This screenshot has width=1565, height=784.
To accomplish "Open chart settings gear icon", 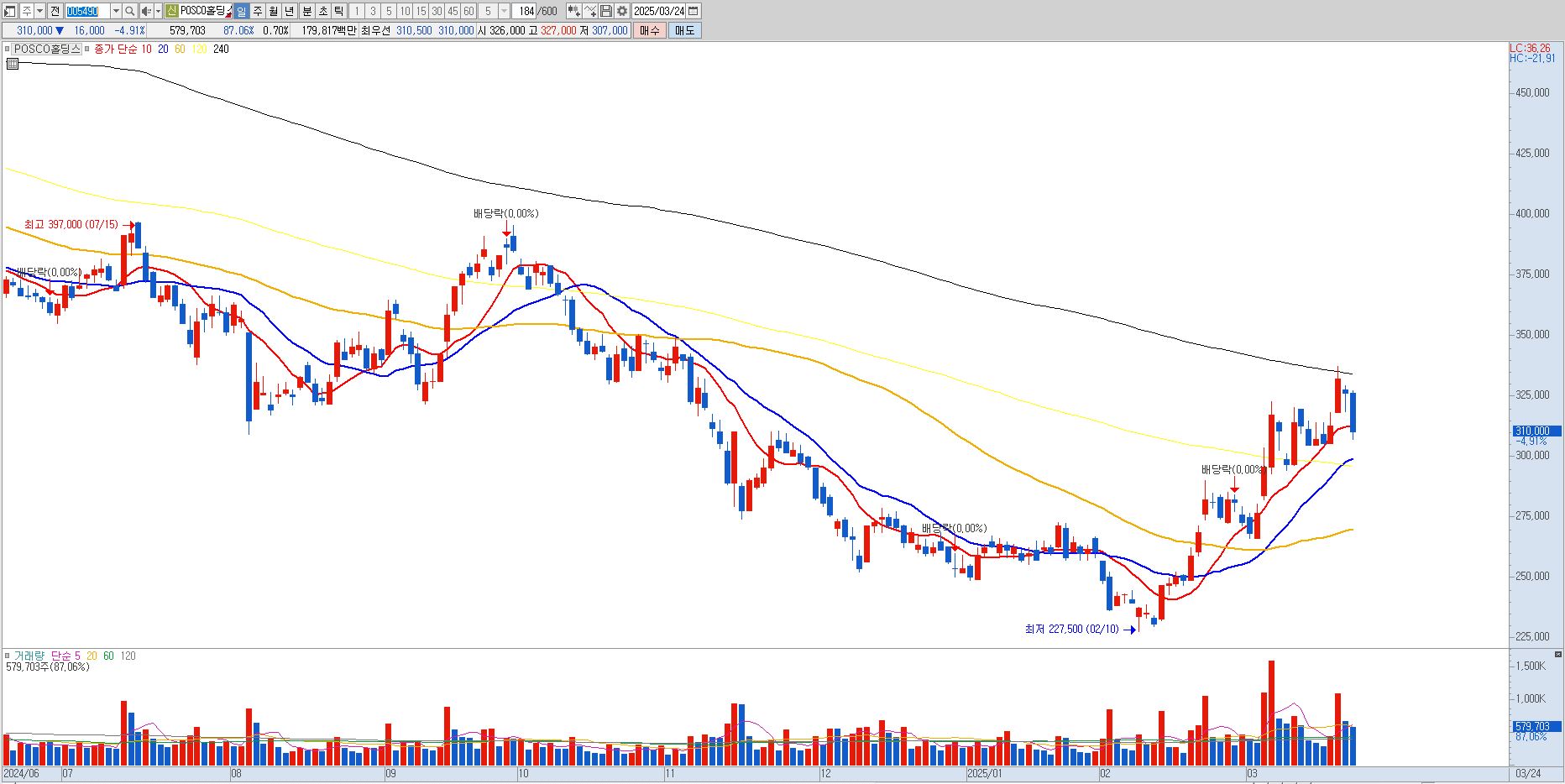I will (x=622, y=11).
